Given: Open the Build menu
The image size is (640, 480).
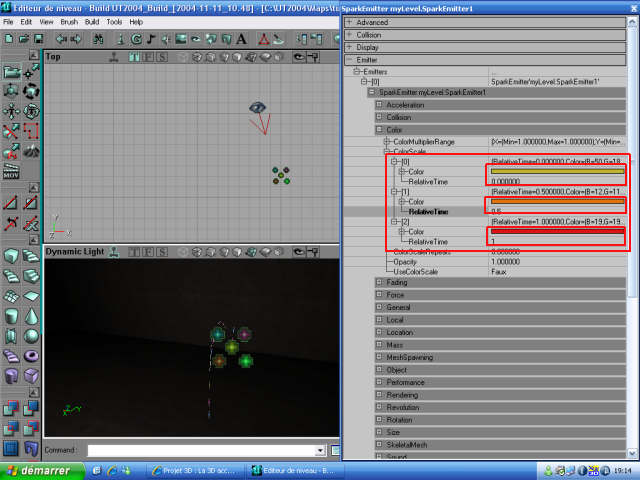Looking at the screenshot, I should (92, 21).
